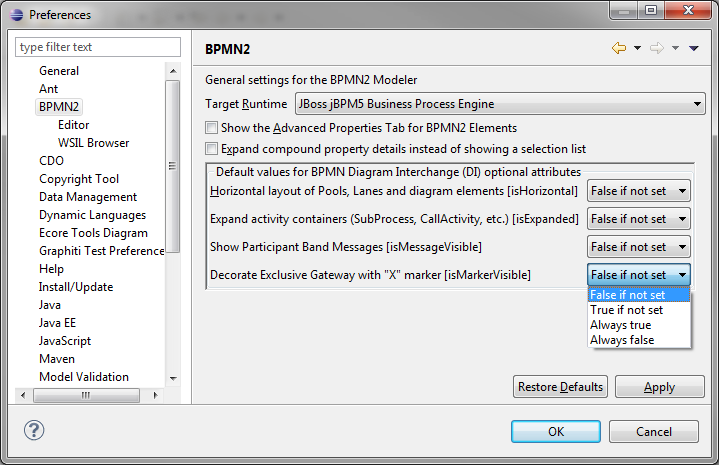
Task: Select Maven in preferences tree
Action: click(x=57, y=359)
